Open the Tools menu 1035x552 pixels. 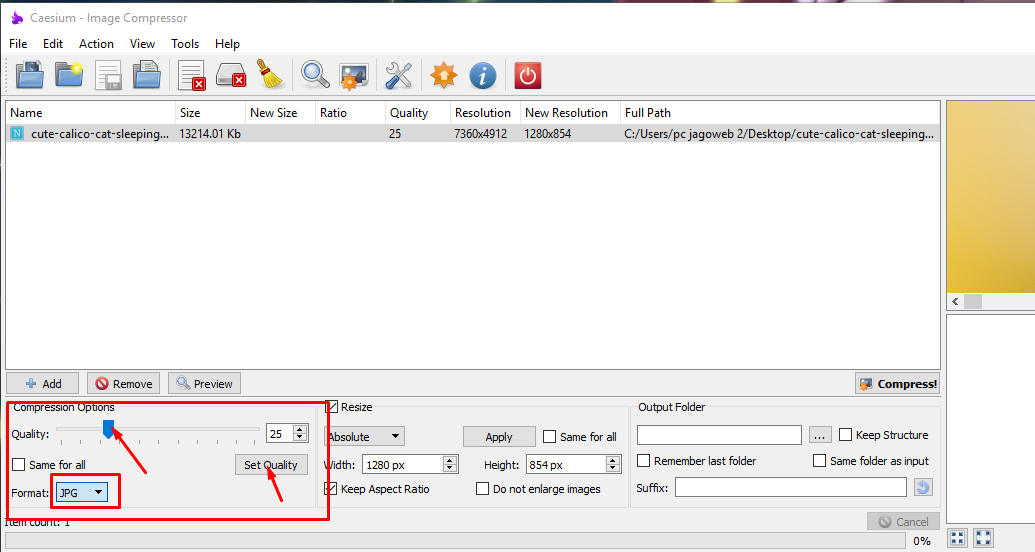(185, 44)
